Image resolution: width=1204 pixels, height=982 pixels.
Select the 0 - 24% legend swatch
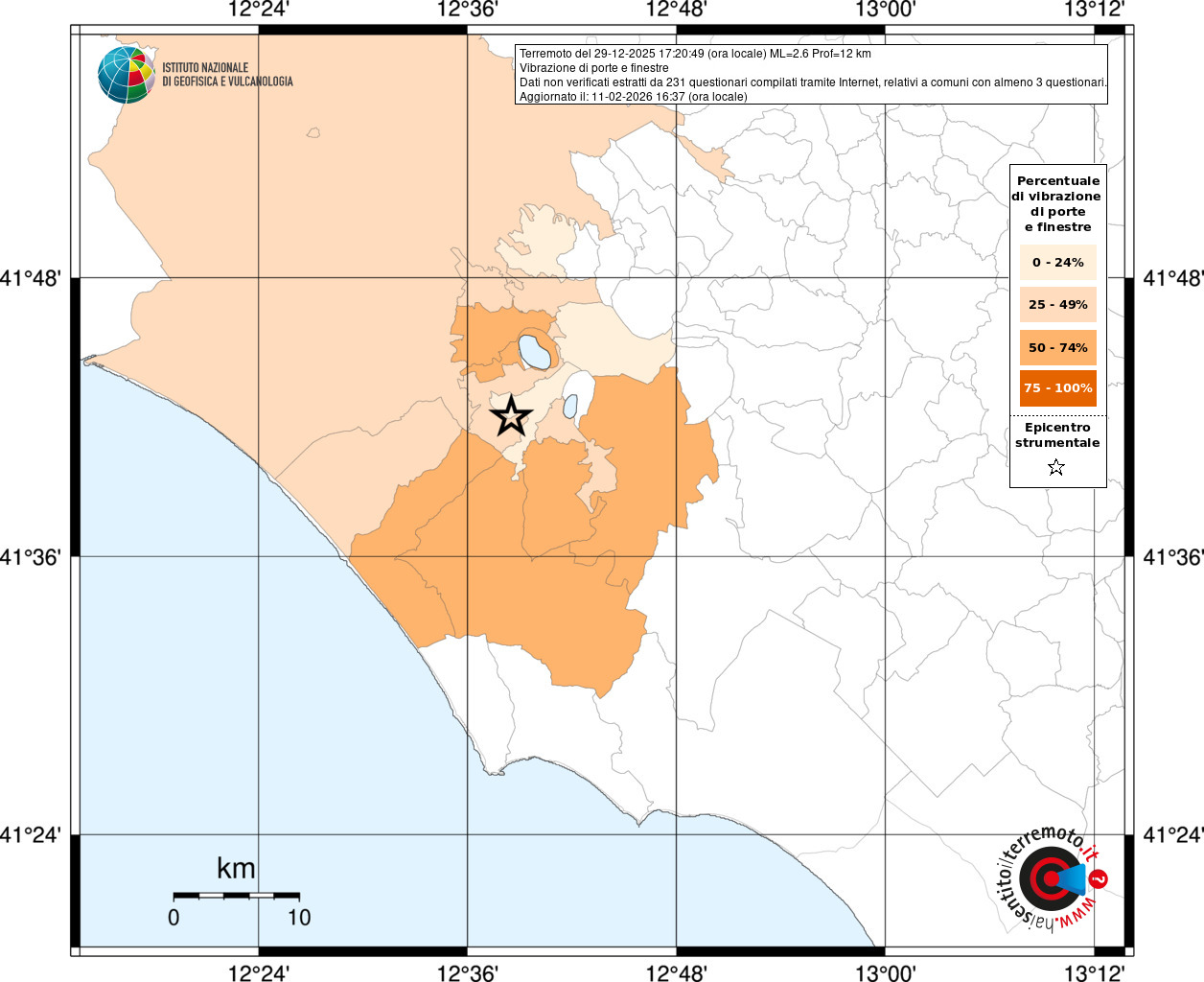(x=1057, y=262)
